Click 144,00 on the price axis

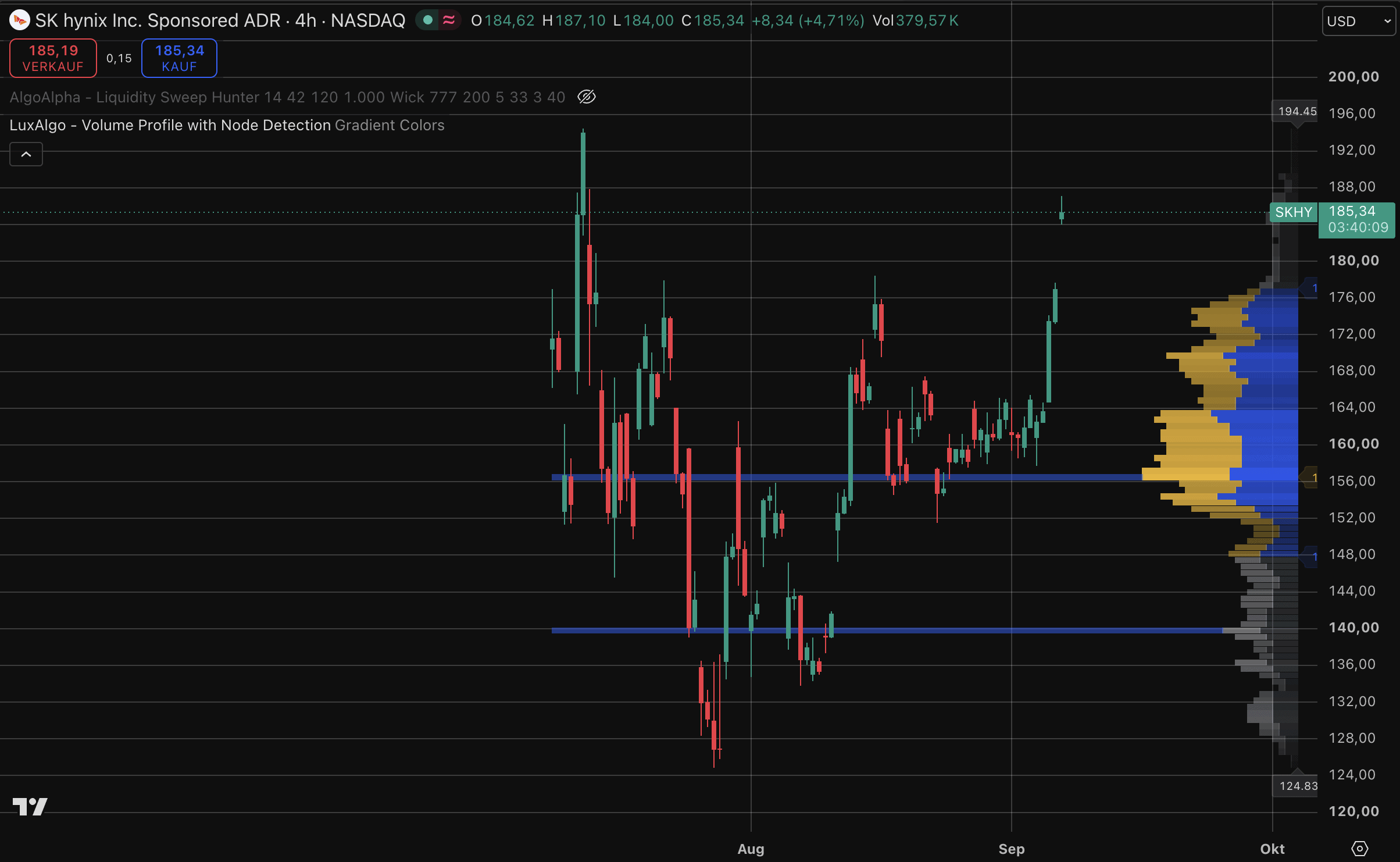click(1352, 591)
